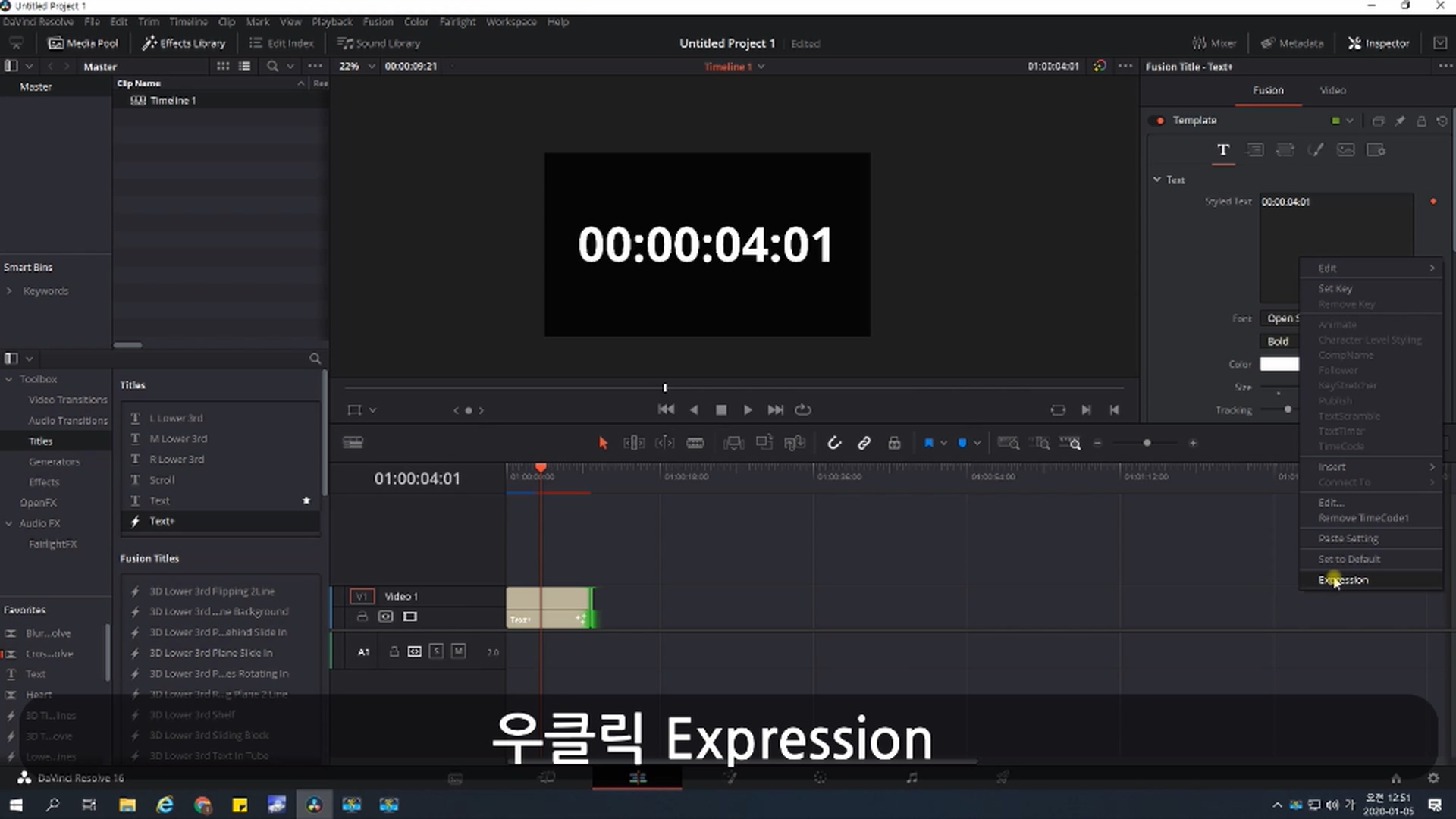Collapse the Text section in inspector
The width and height of the screenshot is (1456, 819).
point(1157,180)
